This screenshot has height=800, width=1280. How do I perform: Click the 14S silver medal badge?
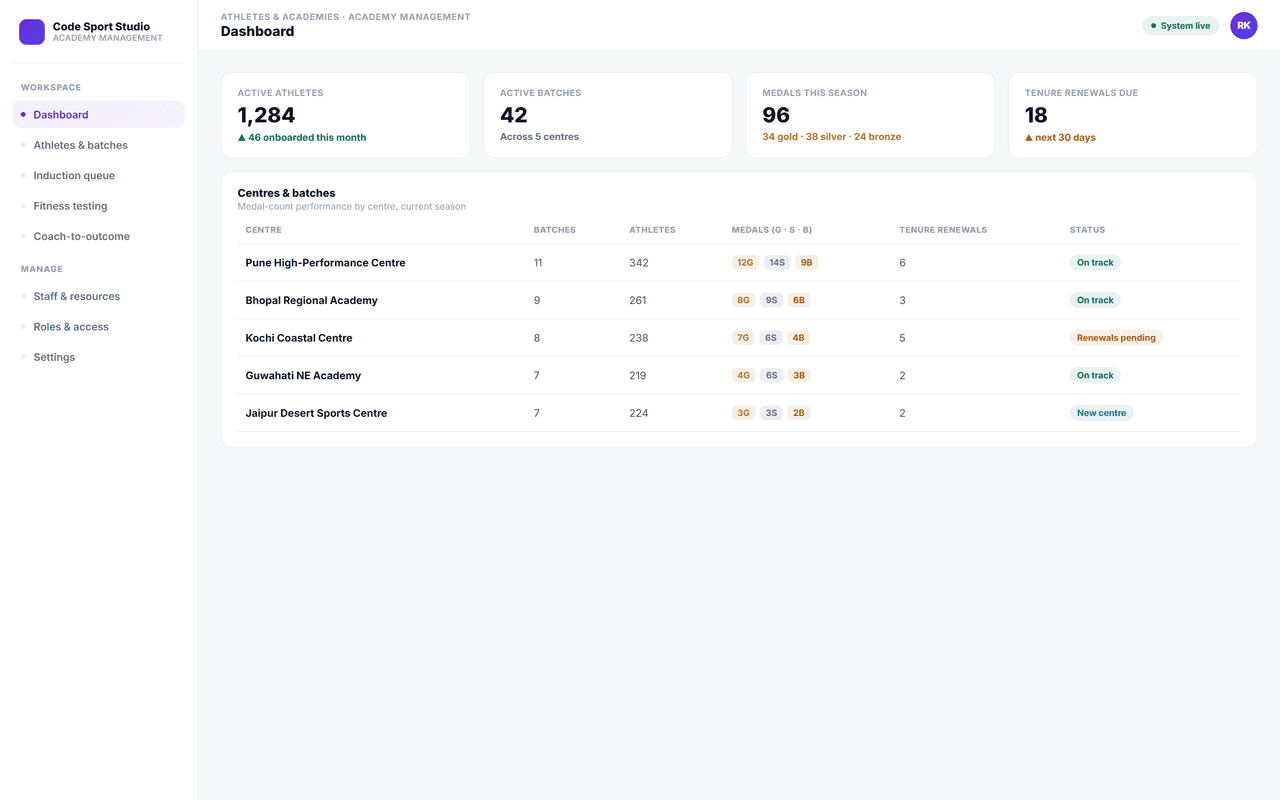pos(777,263)
